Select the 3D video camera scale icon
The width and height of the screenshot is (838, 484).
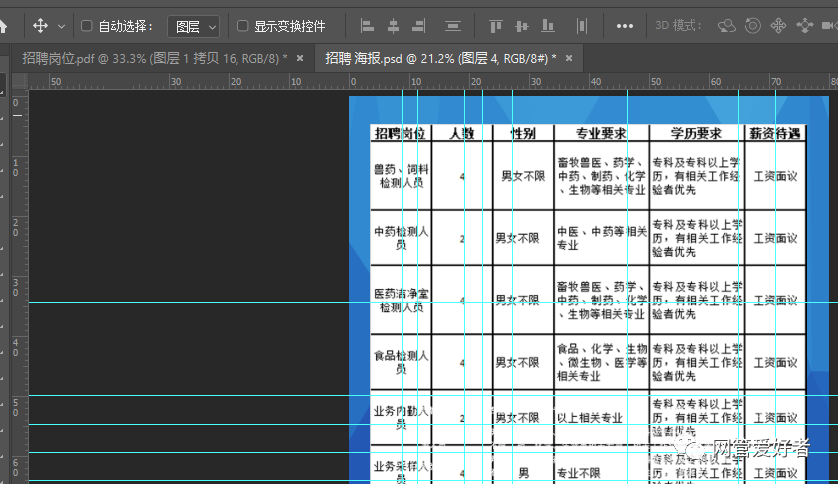pyautogui.click(x=829, y=26)
